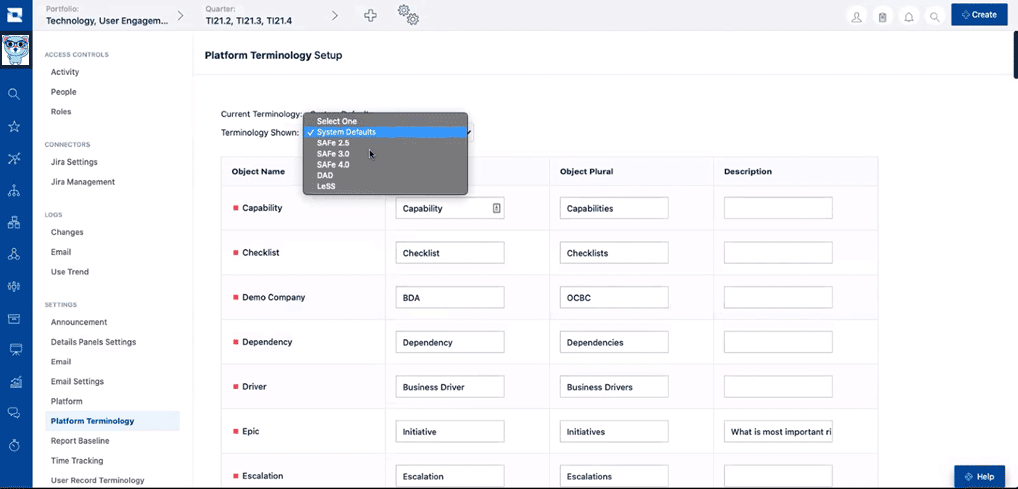The width and height of the screenshot is (1018, 489).
Task: Click the icon inside Capability name field
Action: [496, 208]
